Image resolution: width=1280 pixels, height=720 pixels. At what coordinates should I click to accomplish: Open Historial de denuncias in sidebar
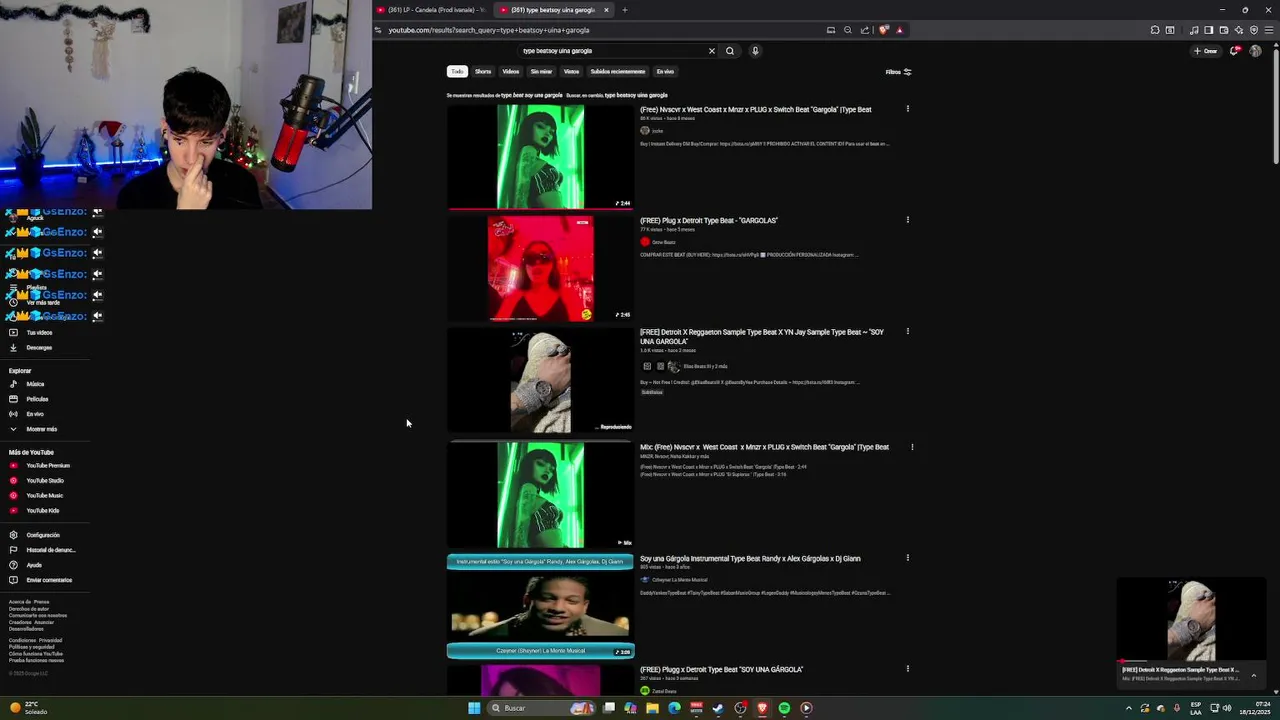point(43,550)
